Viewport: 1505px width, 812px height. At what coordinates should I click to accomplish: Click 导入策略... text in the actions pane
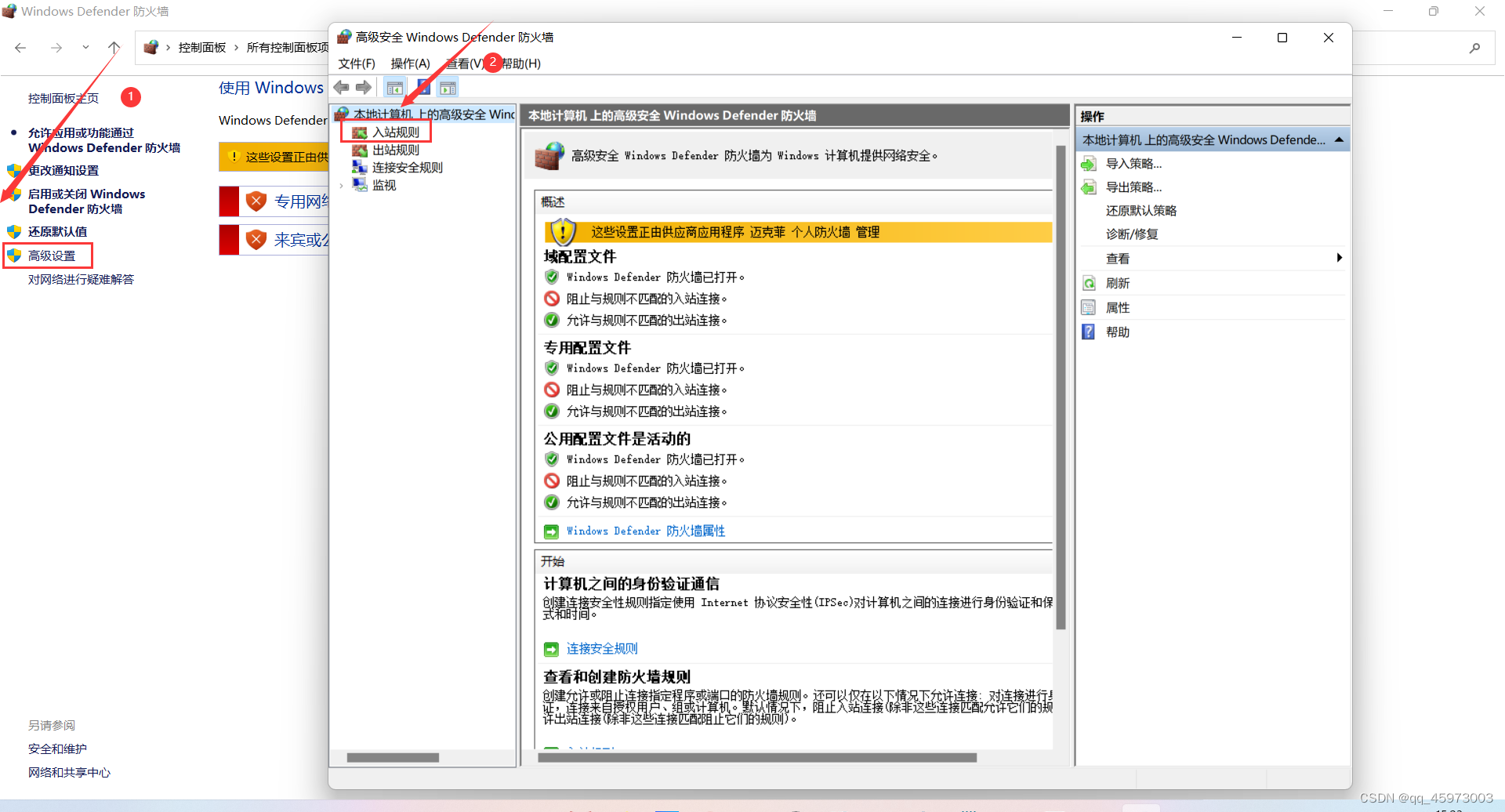coord(1134,164)
